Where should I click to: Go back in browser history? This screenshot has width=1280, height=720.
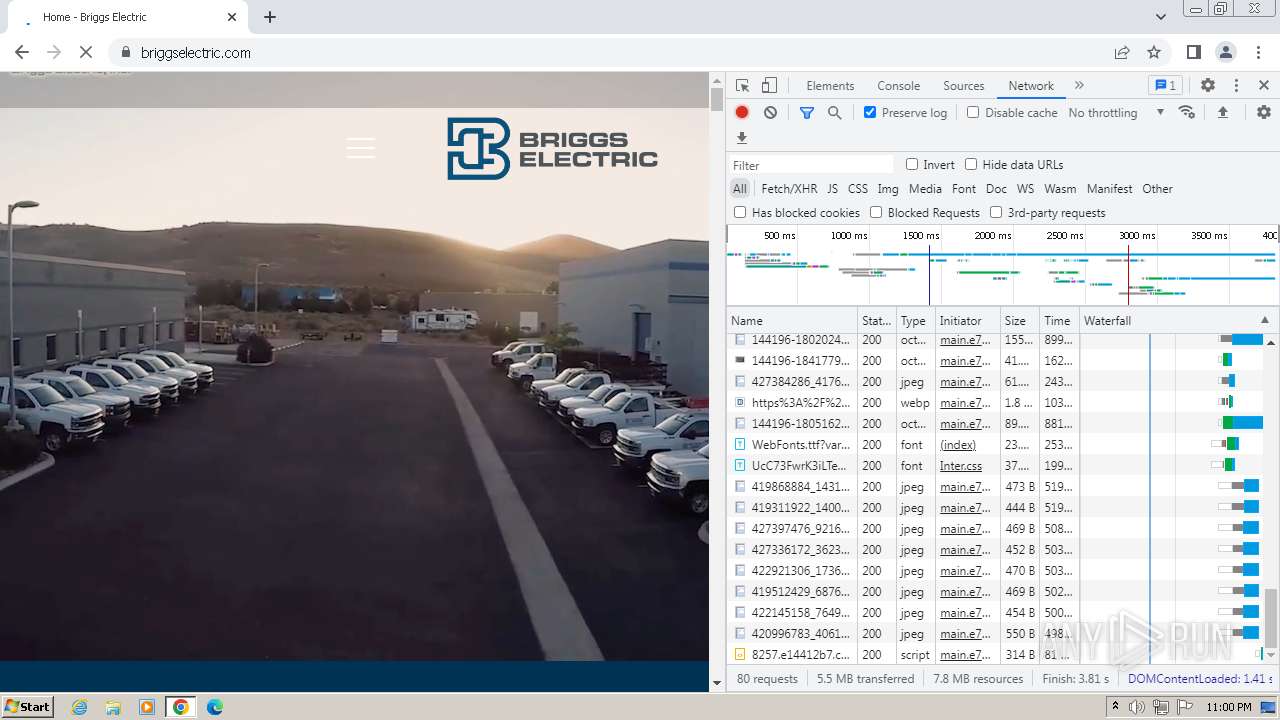(22, 52)
